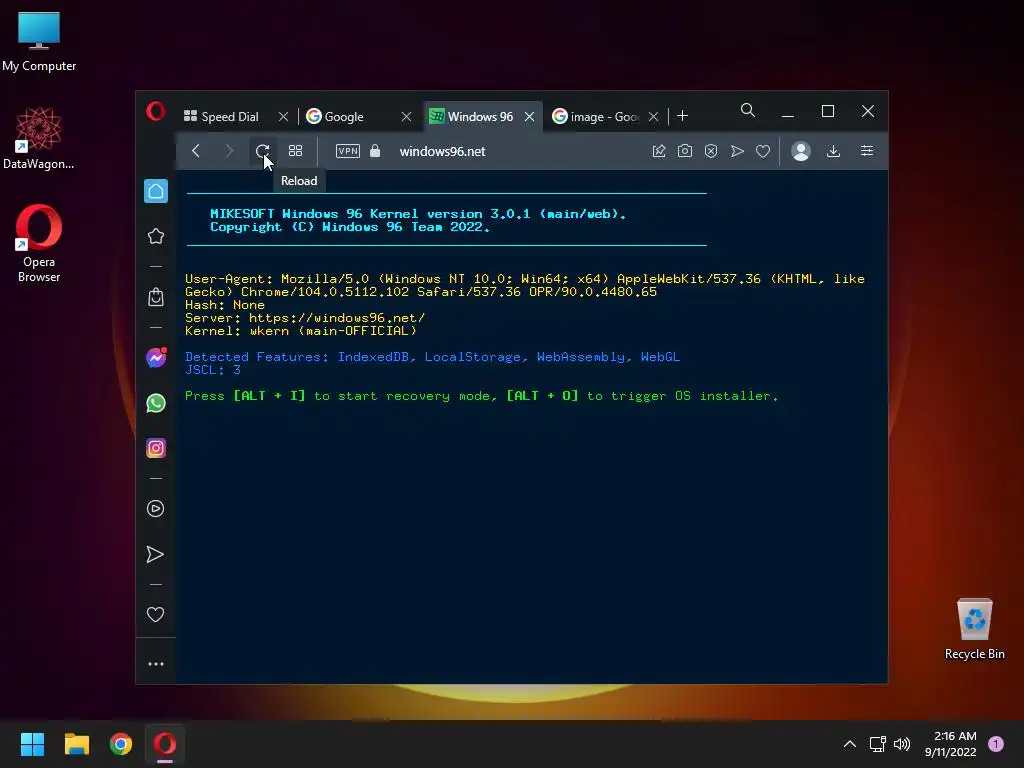Image resolution: width=1024 pixels, height=768 pixels.
Task: Open the sidebar Player icon
Action: (155, 509)
